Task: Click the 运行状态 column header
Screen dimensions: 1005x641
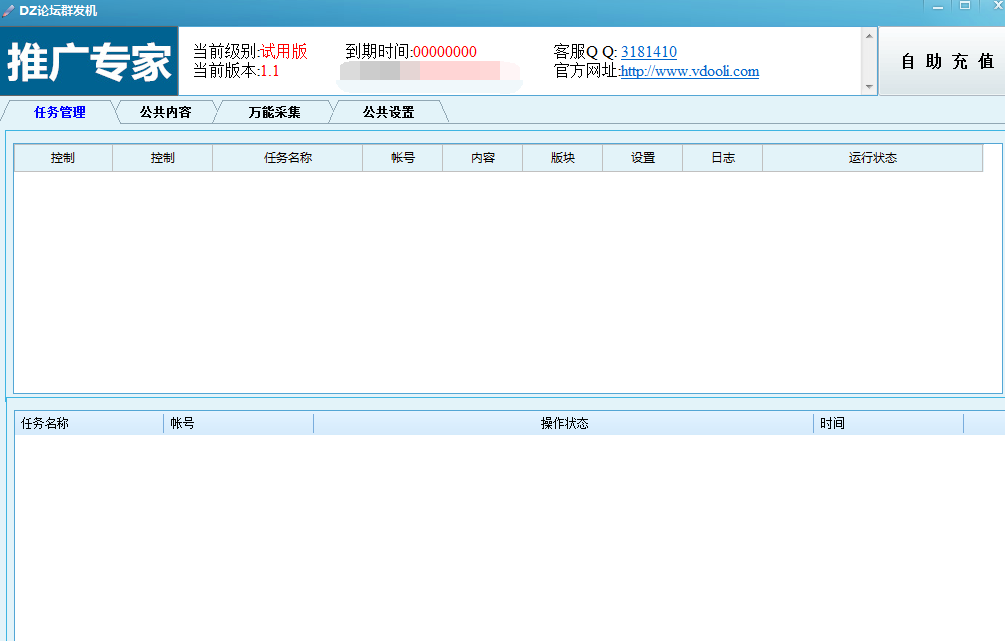Action: (872, 157)
